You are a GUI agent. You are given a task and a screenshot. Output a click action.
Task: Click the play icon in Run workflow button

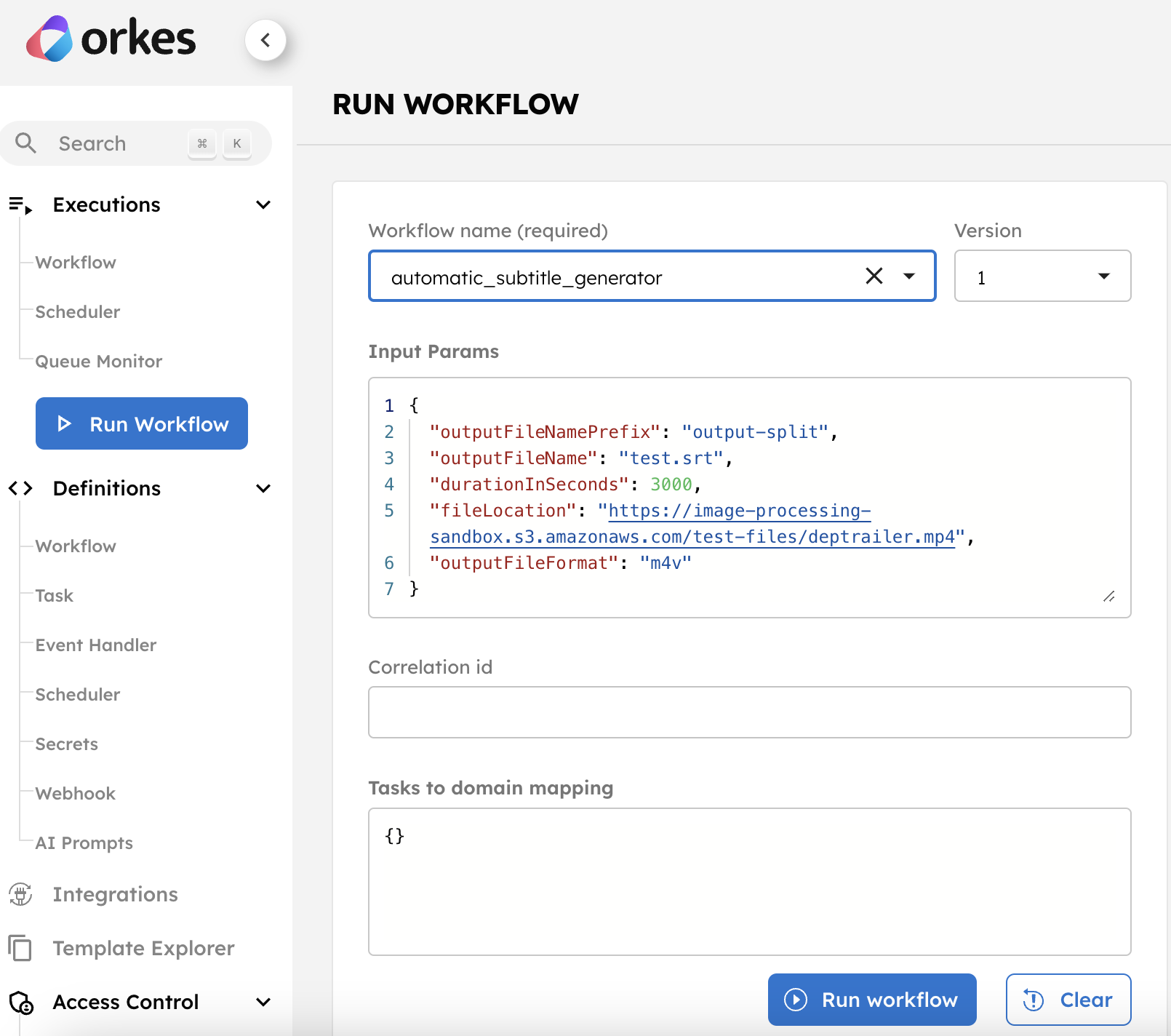(x=796, y=1000)
